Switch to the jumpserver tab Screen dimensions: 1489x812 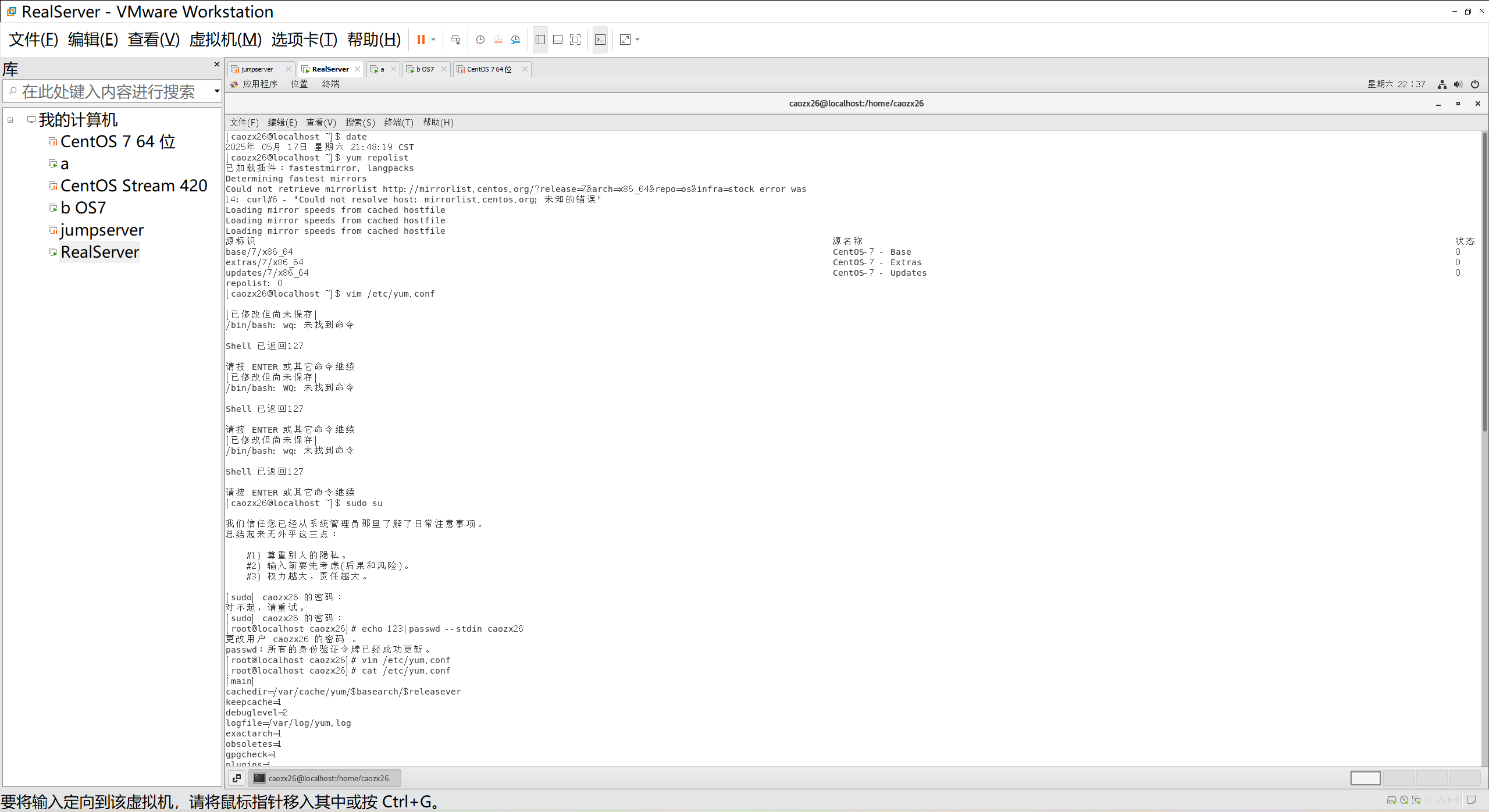coord(257,69)
